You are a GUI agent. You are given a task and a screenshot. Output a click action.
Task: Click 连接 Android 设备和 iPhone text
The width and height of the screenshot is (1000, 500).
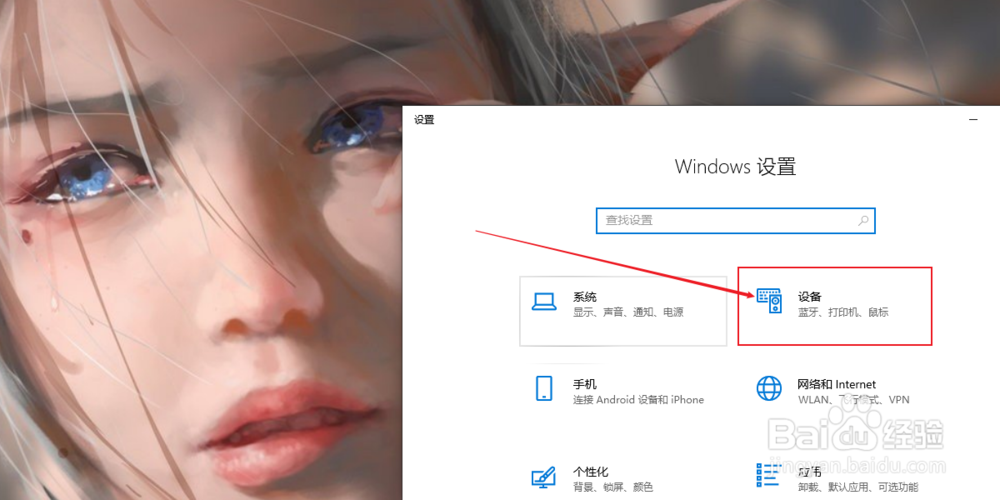point(638,400)
